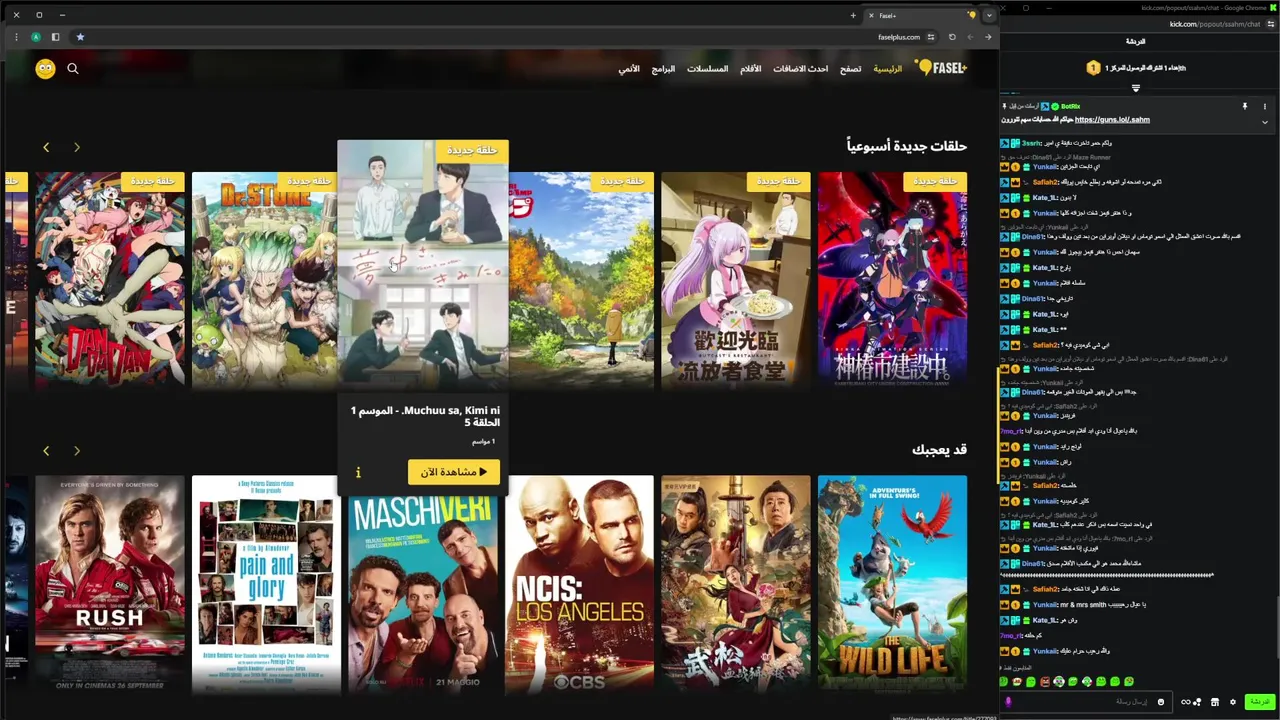Previous arrow for weekly new episodes carousel
Screen dimensions: 1280x720
coord(77,147)
